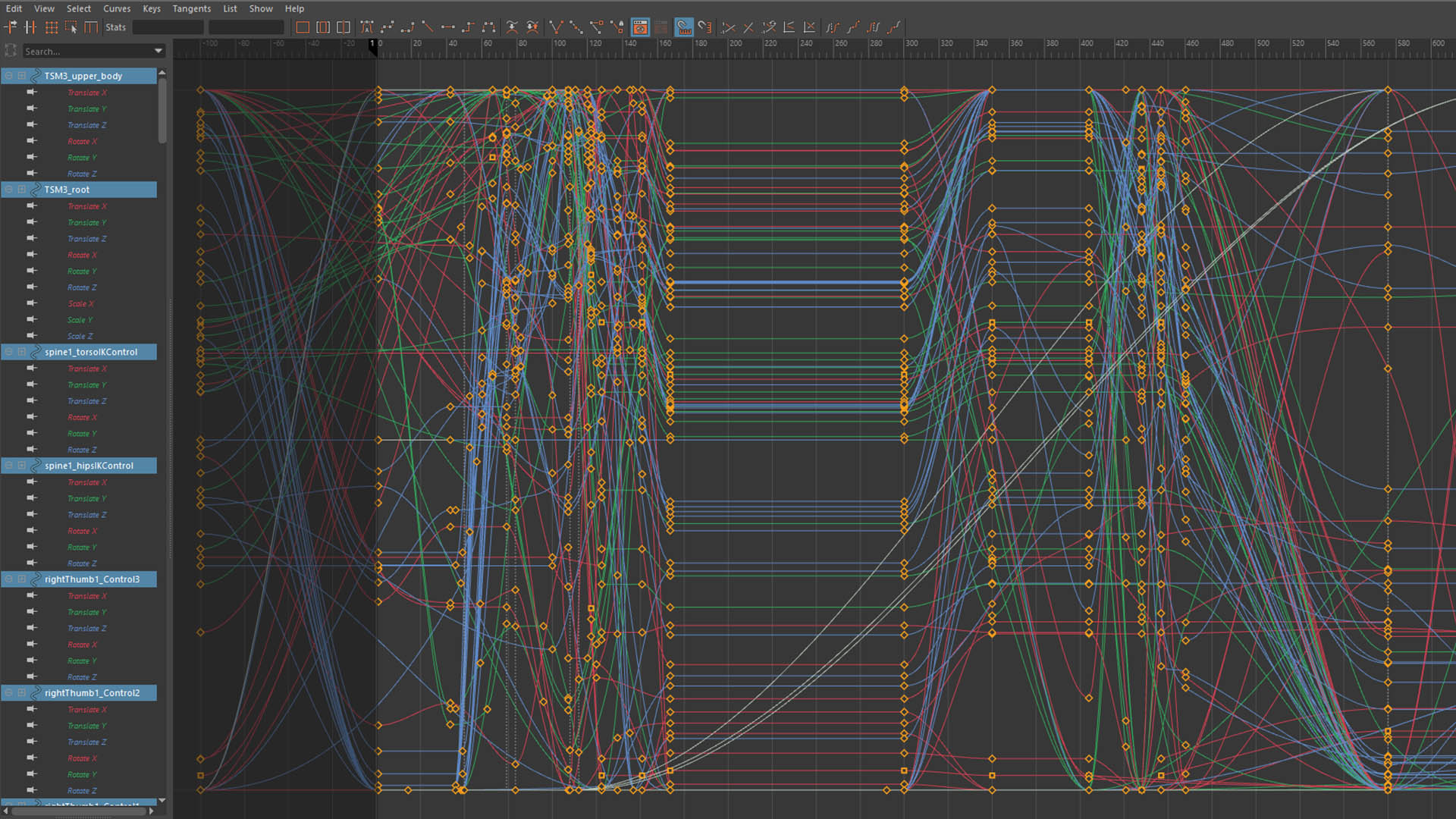Viewport: 1456px width, 819px height.
Task: Collapse the spine1_torsoIKControl node
Action: 9,352
